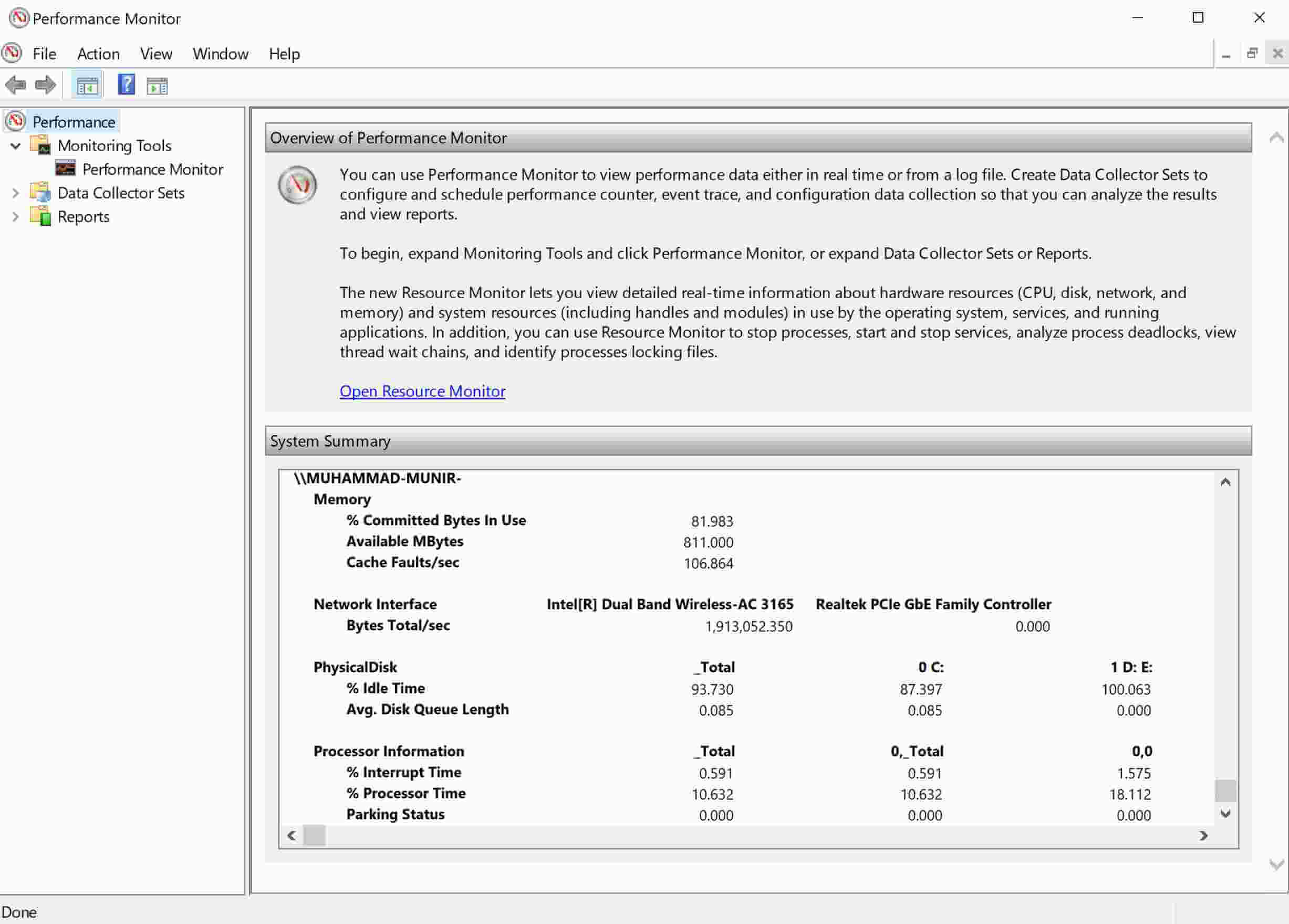Toggle Show/Hide Action Pane toolbar icon
This screenshot has width=1289, height=924.
(157, 86)
